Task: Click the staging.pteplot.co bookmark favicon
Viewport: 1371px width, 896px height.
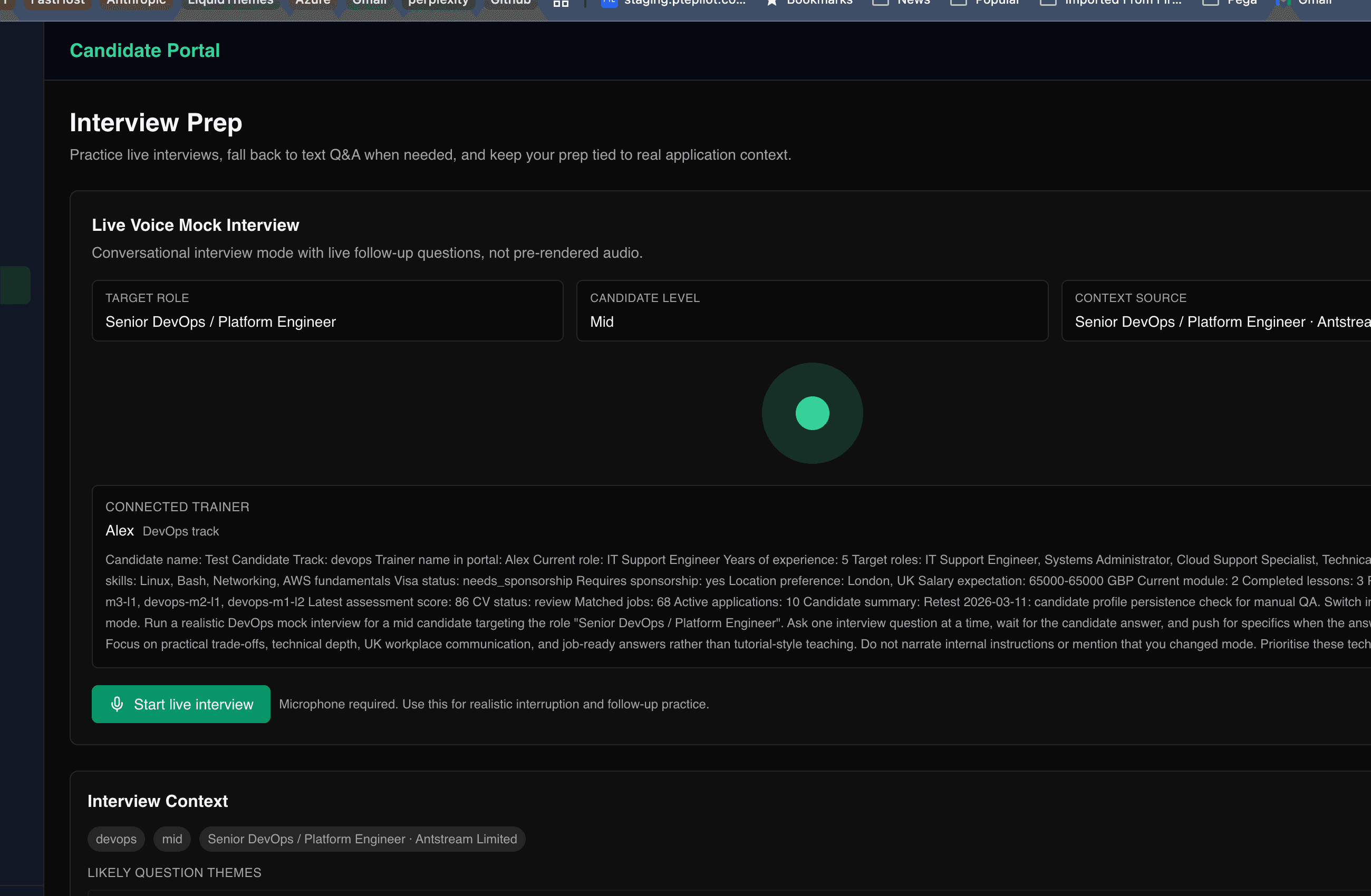Action: pyautogui.click(x=609, y=3)
